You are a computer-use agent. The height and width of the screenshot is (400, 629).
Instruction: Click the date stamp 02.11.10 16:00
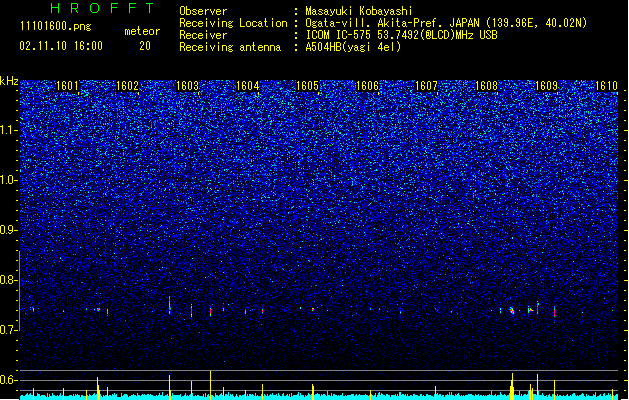point(61,46)
